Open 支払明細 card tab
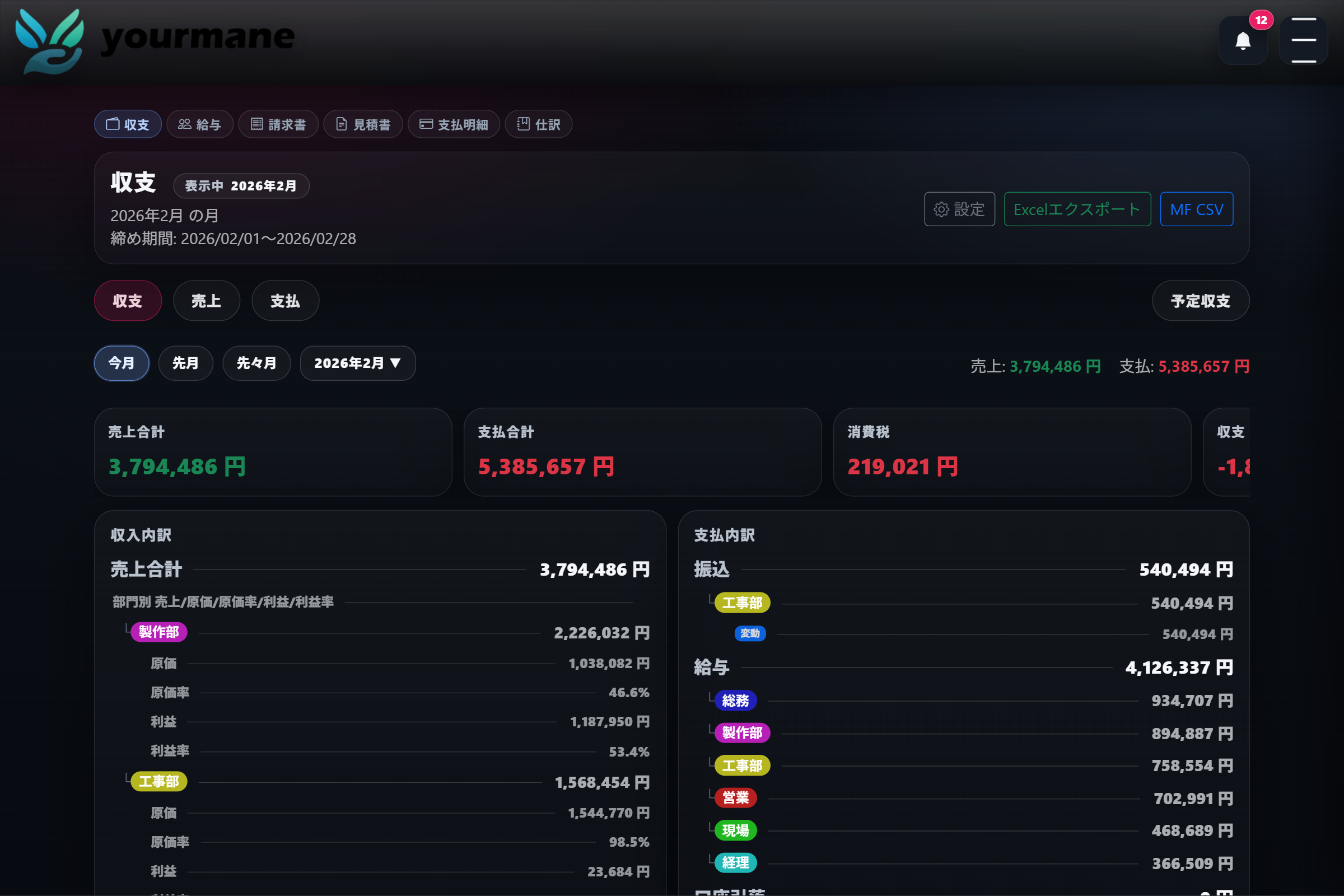Viewport: 1344px width, 896px height. tap(454, 124)
